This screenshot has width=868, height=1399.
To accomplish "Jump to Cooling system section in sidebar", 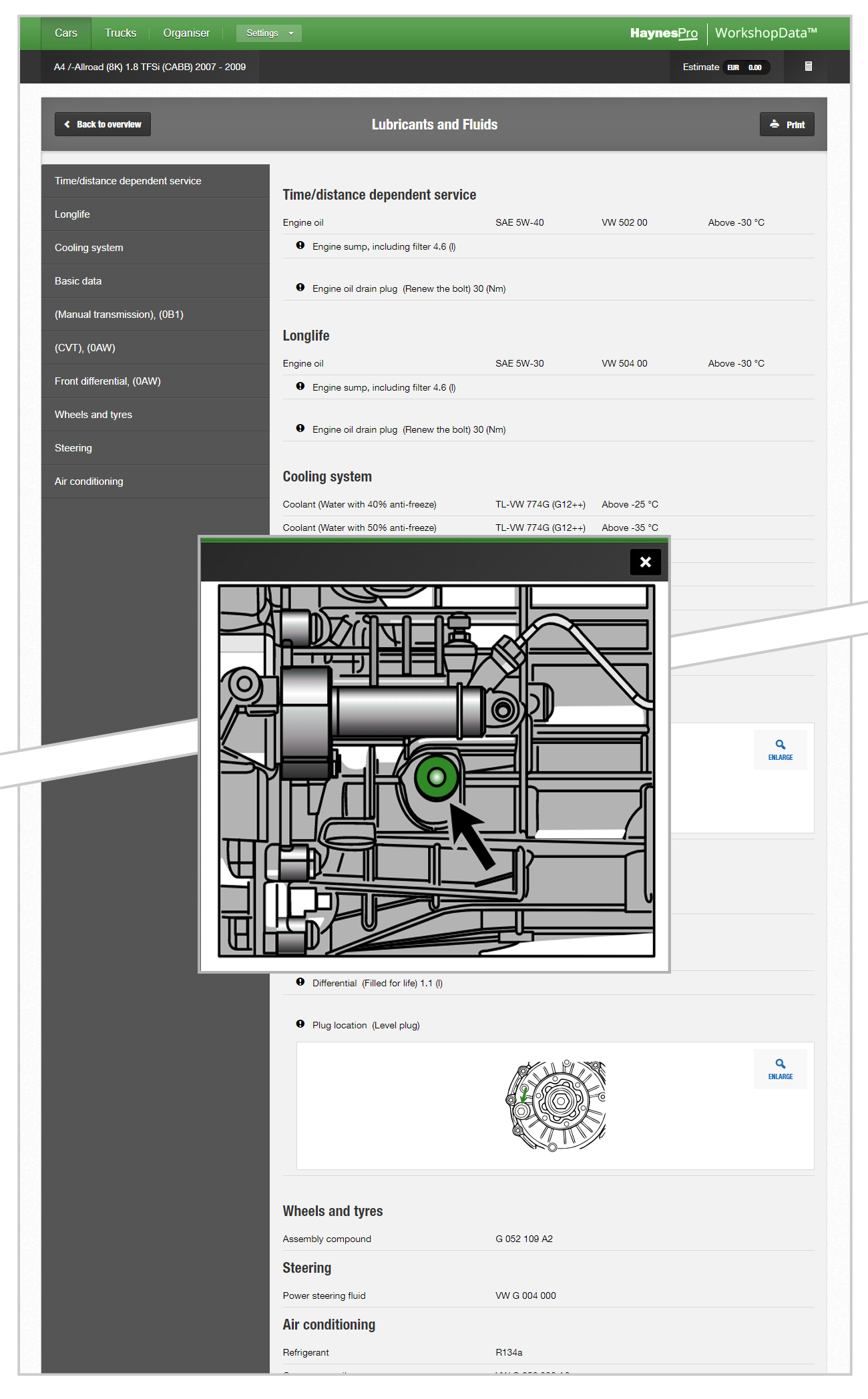I will pyautogui.click(x=89, y=248).
